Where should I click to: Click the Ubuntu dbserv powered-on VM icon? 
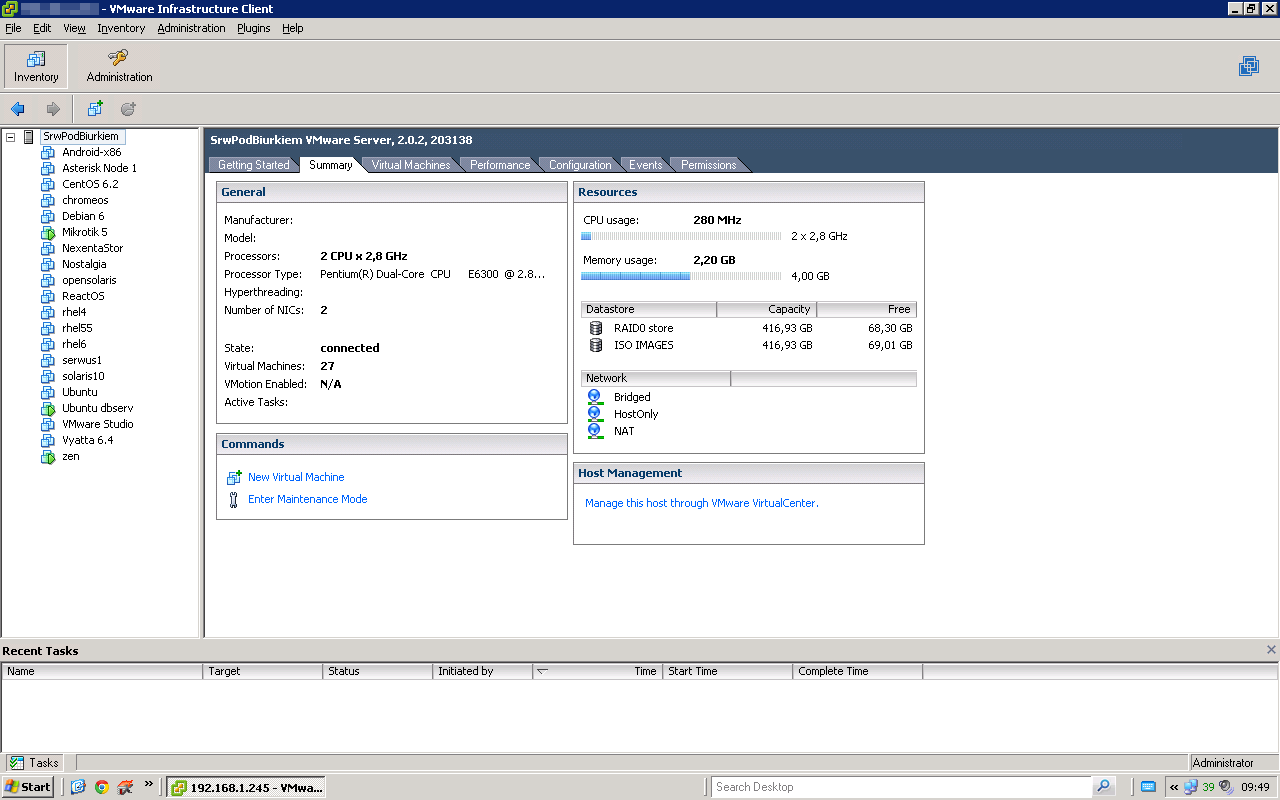coord(47,408)
